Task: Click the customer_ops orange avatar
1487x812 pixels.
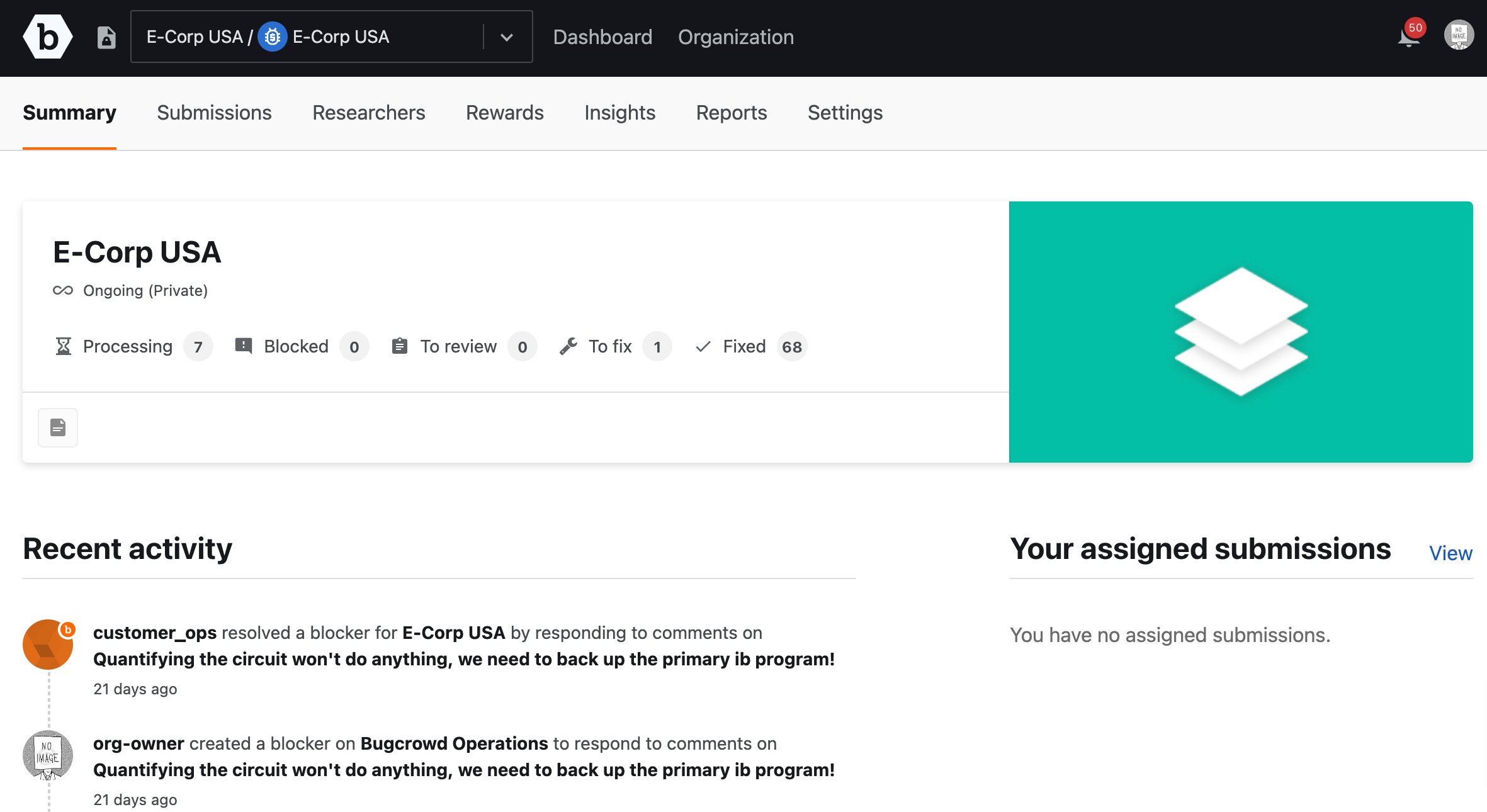Action: (48, 645)
